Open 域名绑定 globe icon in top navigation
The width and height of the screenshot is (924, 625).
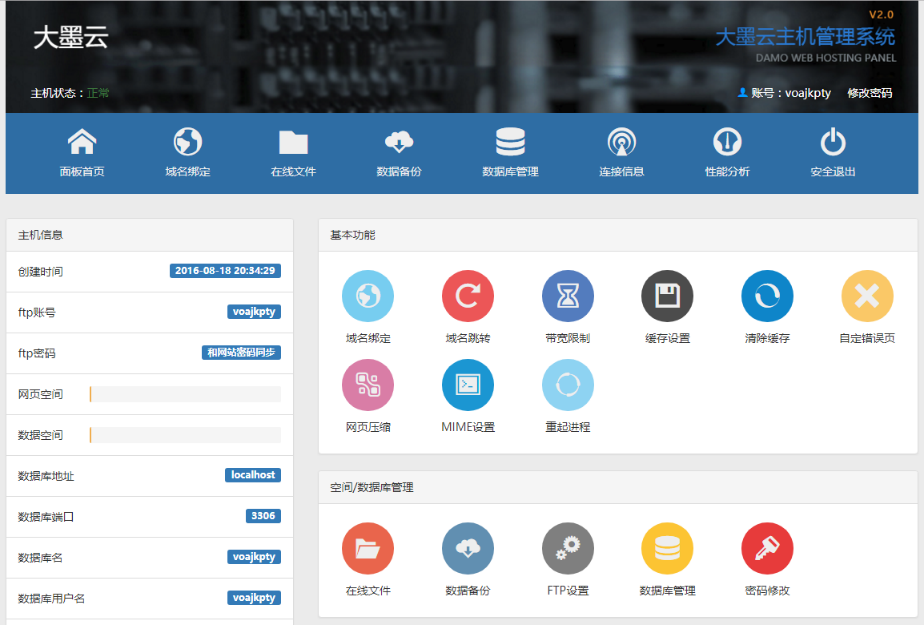tap(187, 142)
